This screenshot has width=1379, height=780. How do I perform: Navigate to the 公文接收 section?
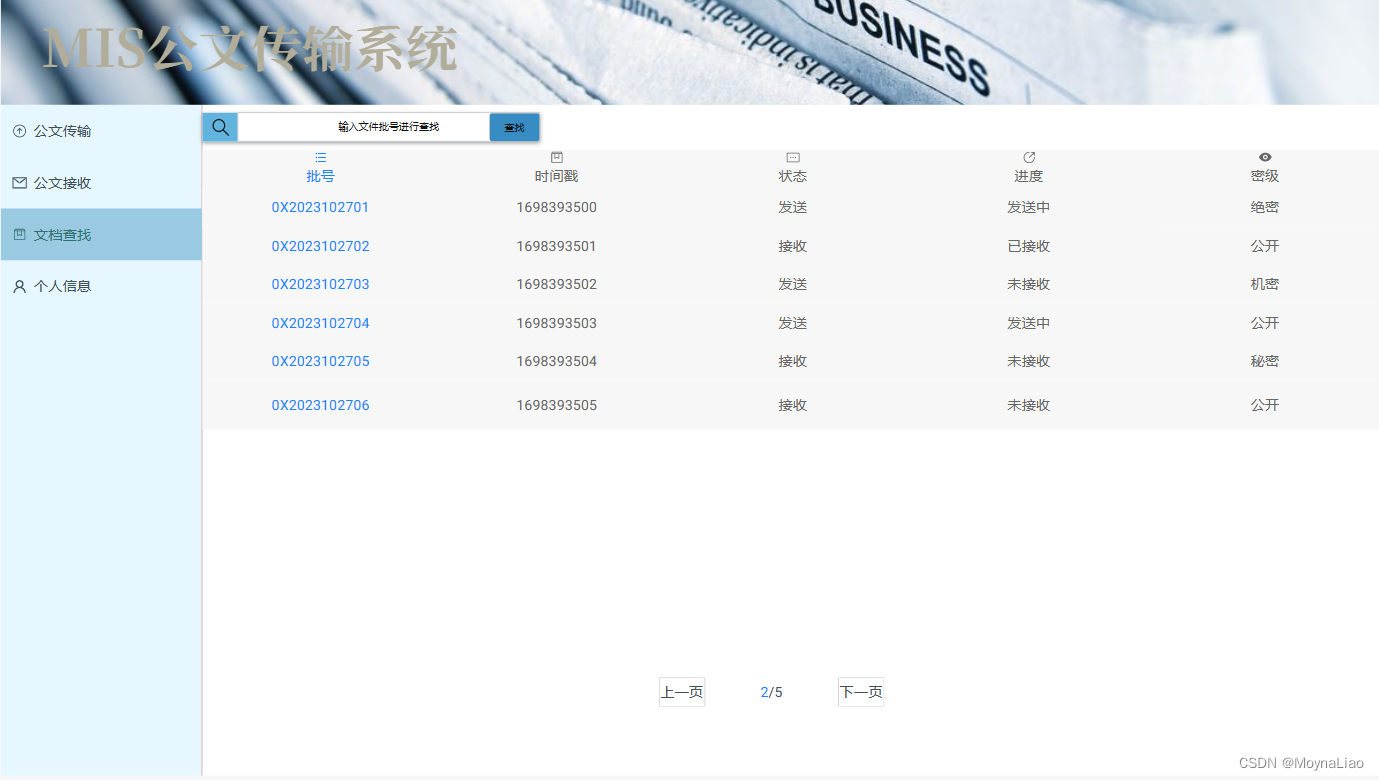pos(58,183)
